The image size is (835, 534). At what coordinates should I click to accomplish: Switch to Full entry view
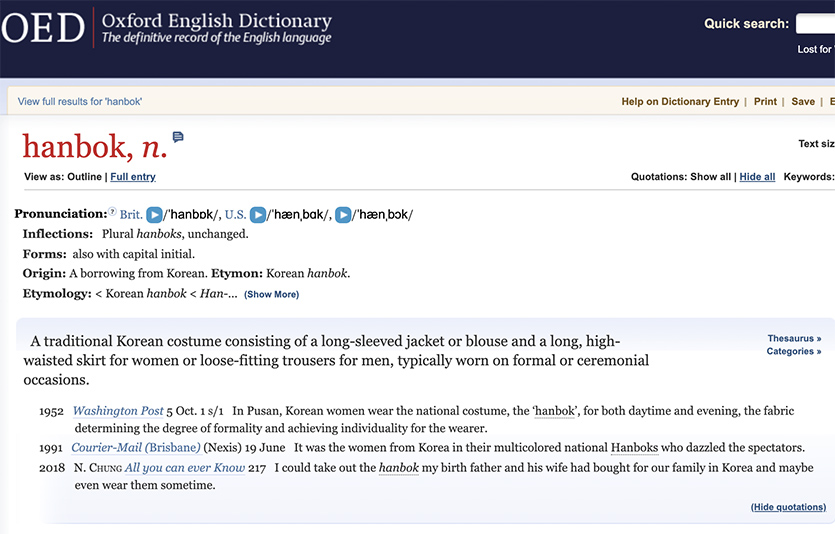click(x=133, y=177)
